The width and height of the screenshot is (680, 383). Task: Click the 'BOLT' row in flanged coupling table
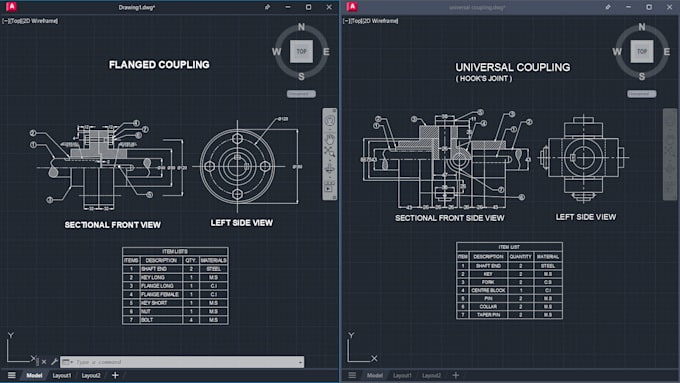point(175,320)
